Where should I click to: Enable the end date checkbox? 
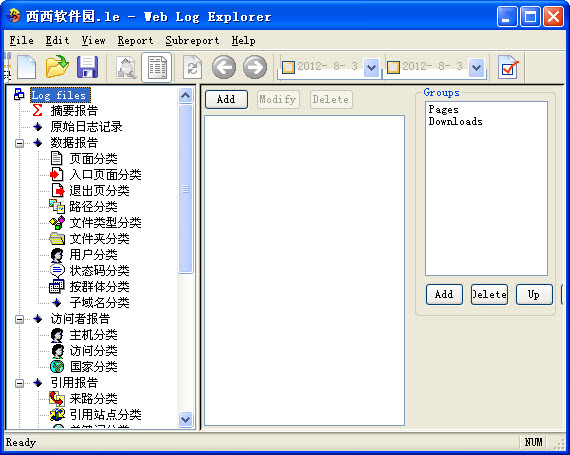(x=393, y=67)
